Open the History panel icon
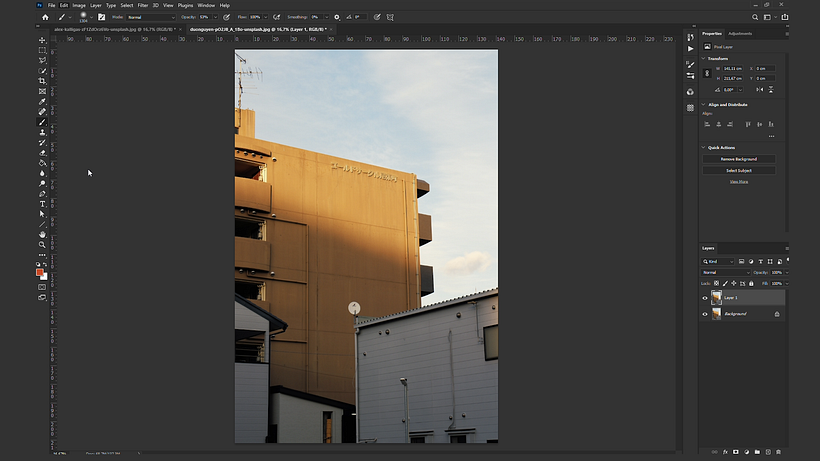The image size is (820, 461). (690, 37)
